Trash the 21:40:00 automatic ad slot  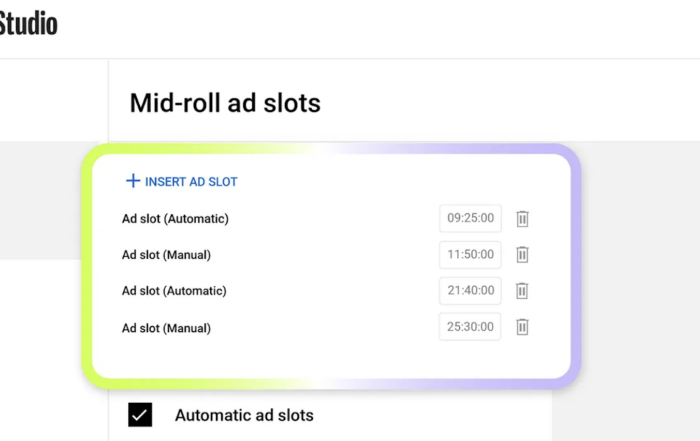pyautogui.click(x=522, y=291)
